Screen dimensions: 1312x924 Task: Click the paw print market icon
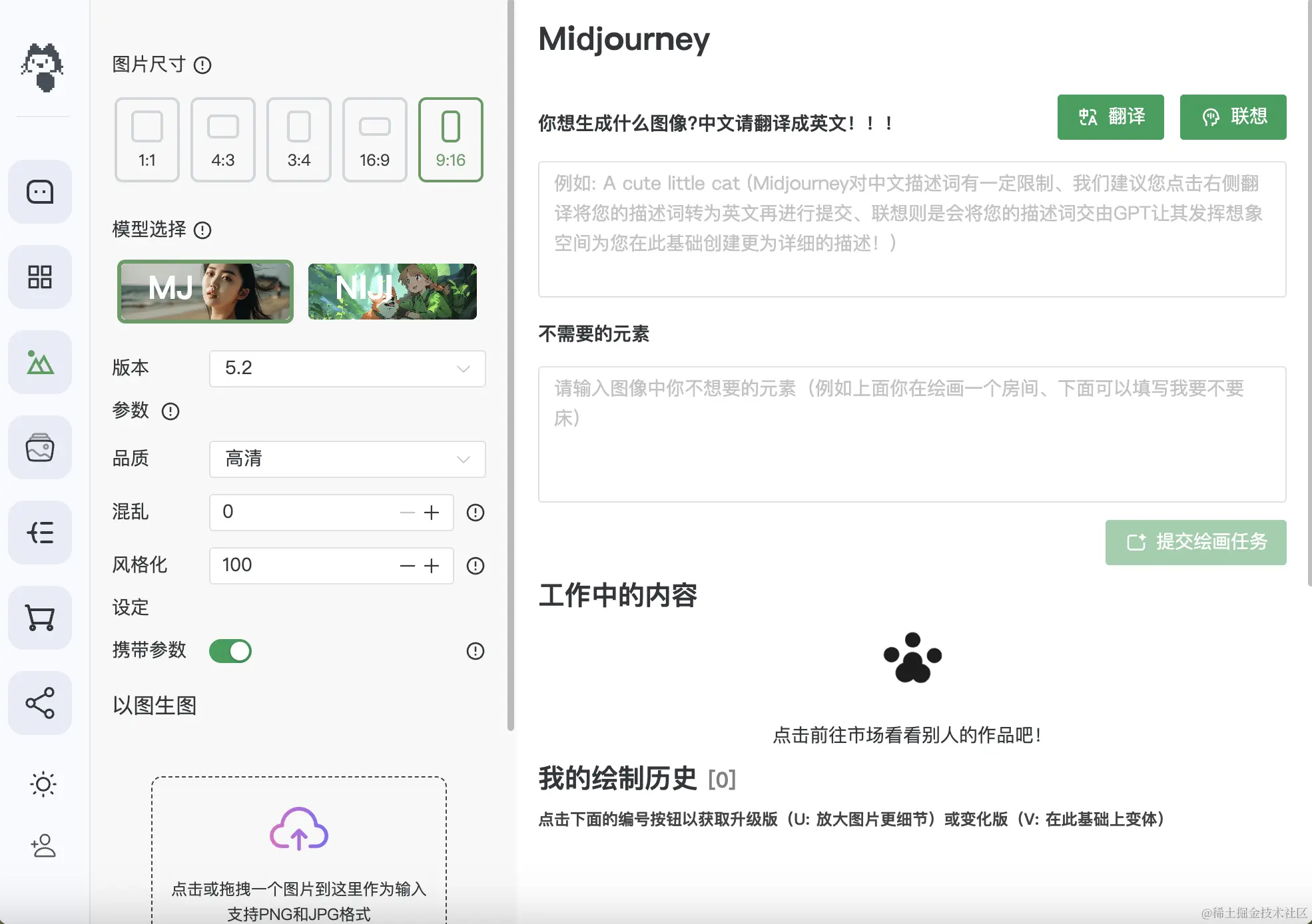pyautogui.click(x=912, y=658)
